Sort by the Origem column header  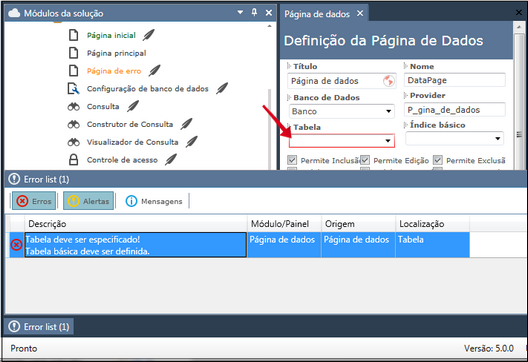pos(359,224)
